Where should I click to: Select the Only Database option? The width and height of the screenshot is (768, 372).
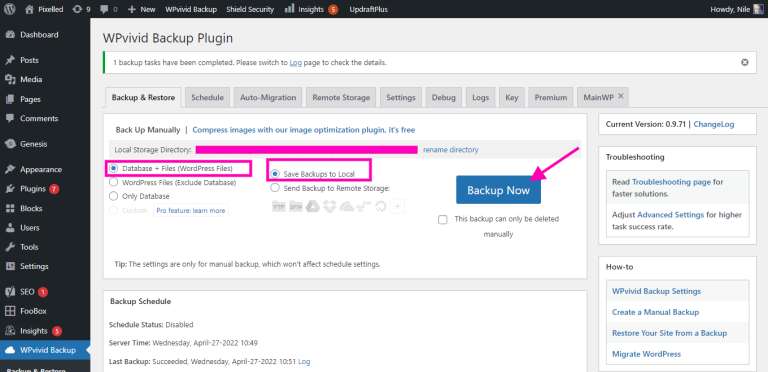tap(114, 196)
